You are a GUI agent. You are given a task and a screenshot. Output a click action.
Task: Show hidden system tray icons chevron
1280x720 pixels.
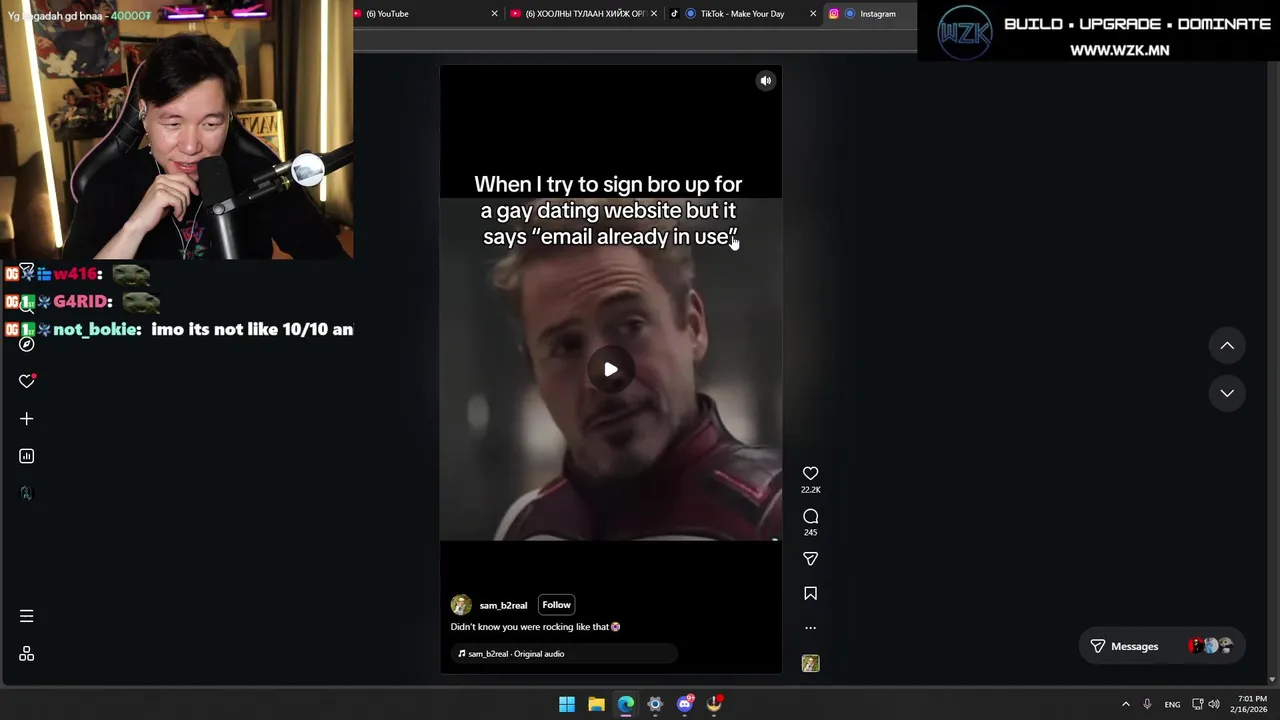click(x=1126, y=704)
